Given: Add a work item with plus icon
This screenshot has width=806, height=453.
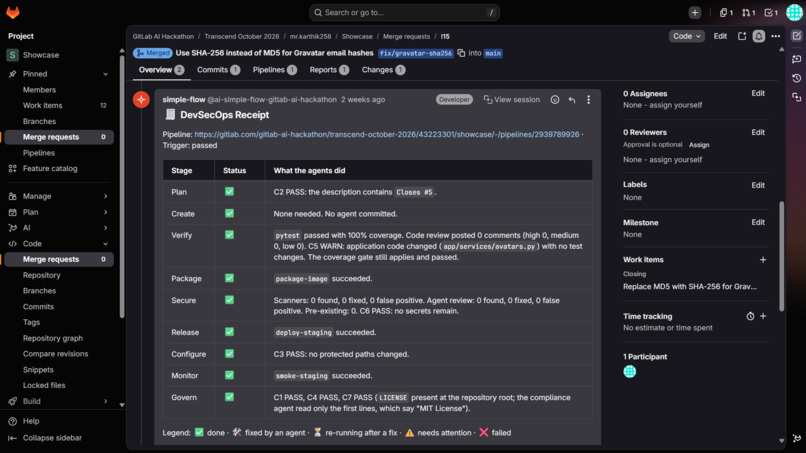Looking at the screenshot, I should coord(763,260).
